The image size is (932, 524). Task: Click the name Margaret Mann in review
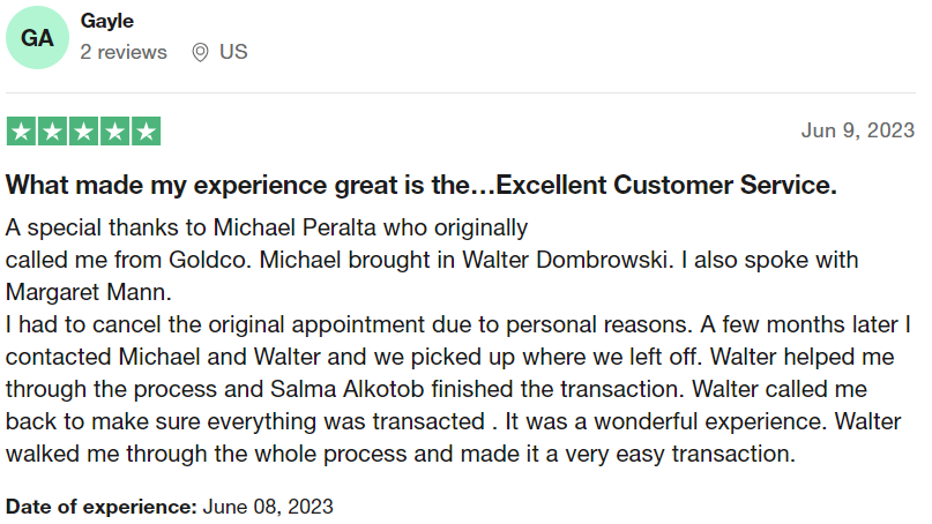tap(89, 292)
